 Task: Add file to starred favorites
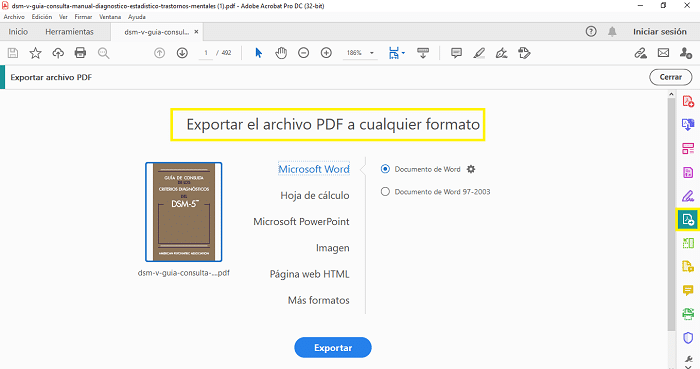35,53
